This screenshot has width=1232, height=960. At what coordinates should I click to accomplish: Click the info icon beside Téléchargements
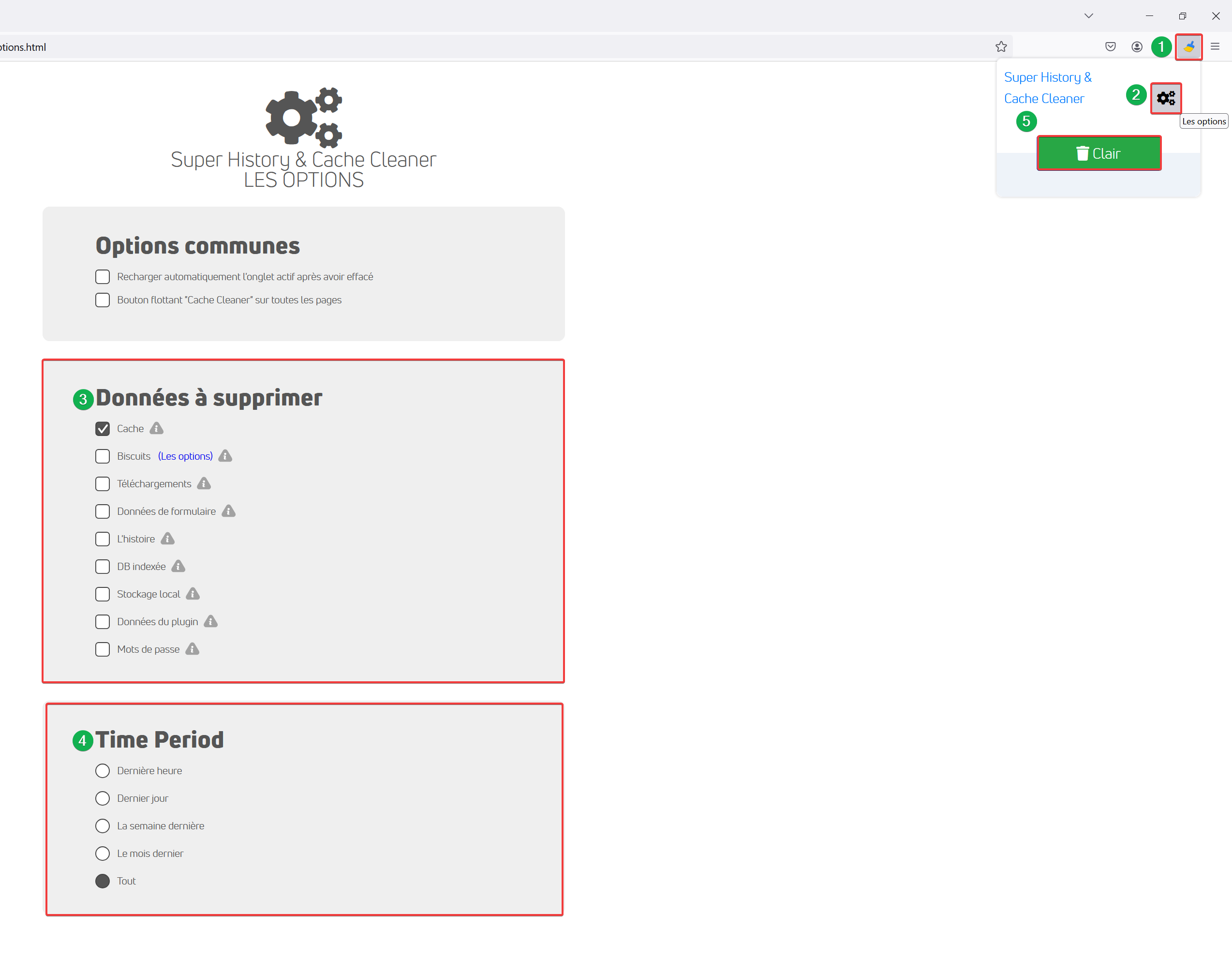click(x=204, y=484)
